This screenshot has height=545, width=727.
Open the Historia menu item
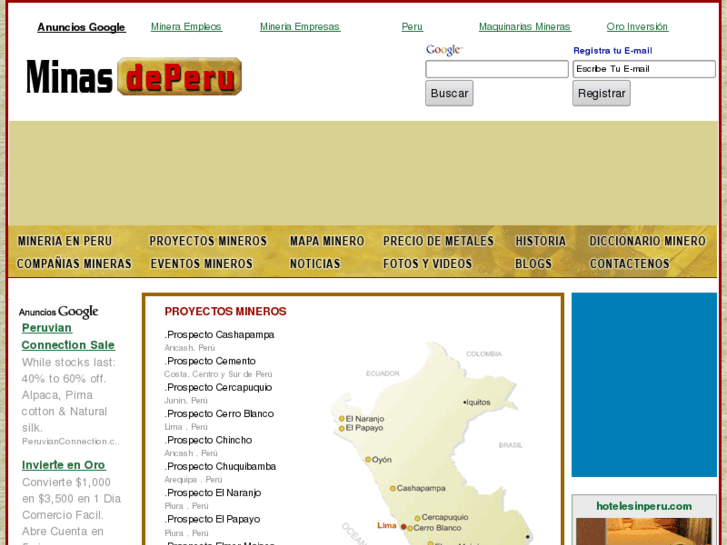pos(541,241)
